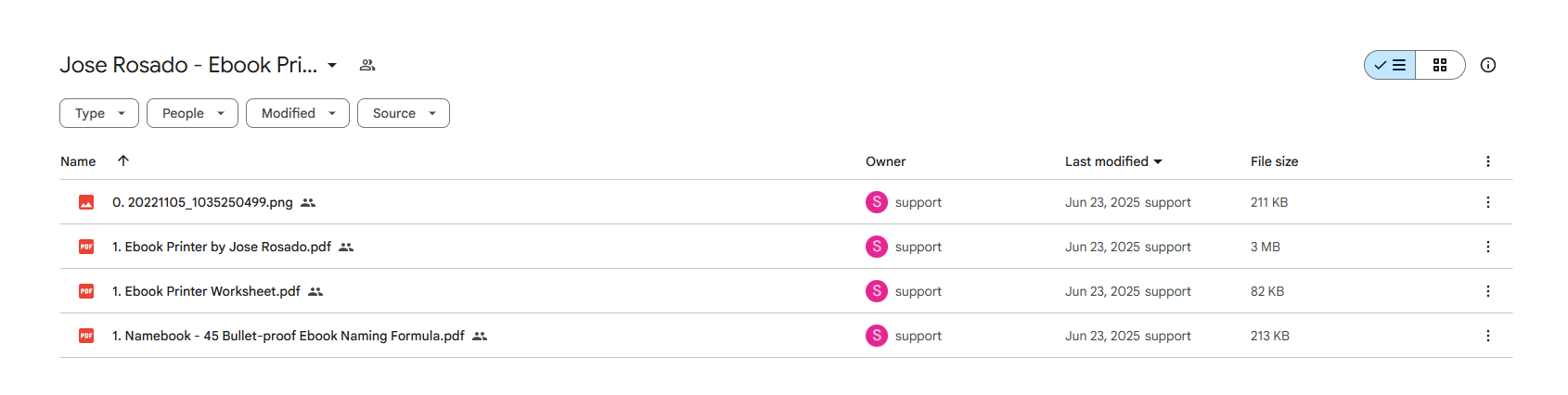Open the People filter dropdown
Viewport: 1568px width, 395px height.
coord(193,113)
